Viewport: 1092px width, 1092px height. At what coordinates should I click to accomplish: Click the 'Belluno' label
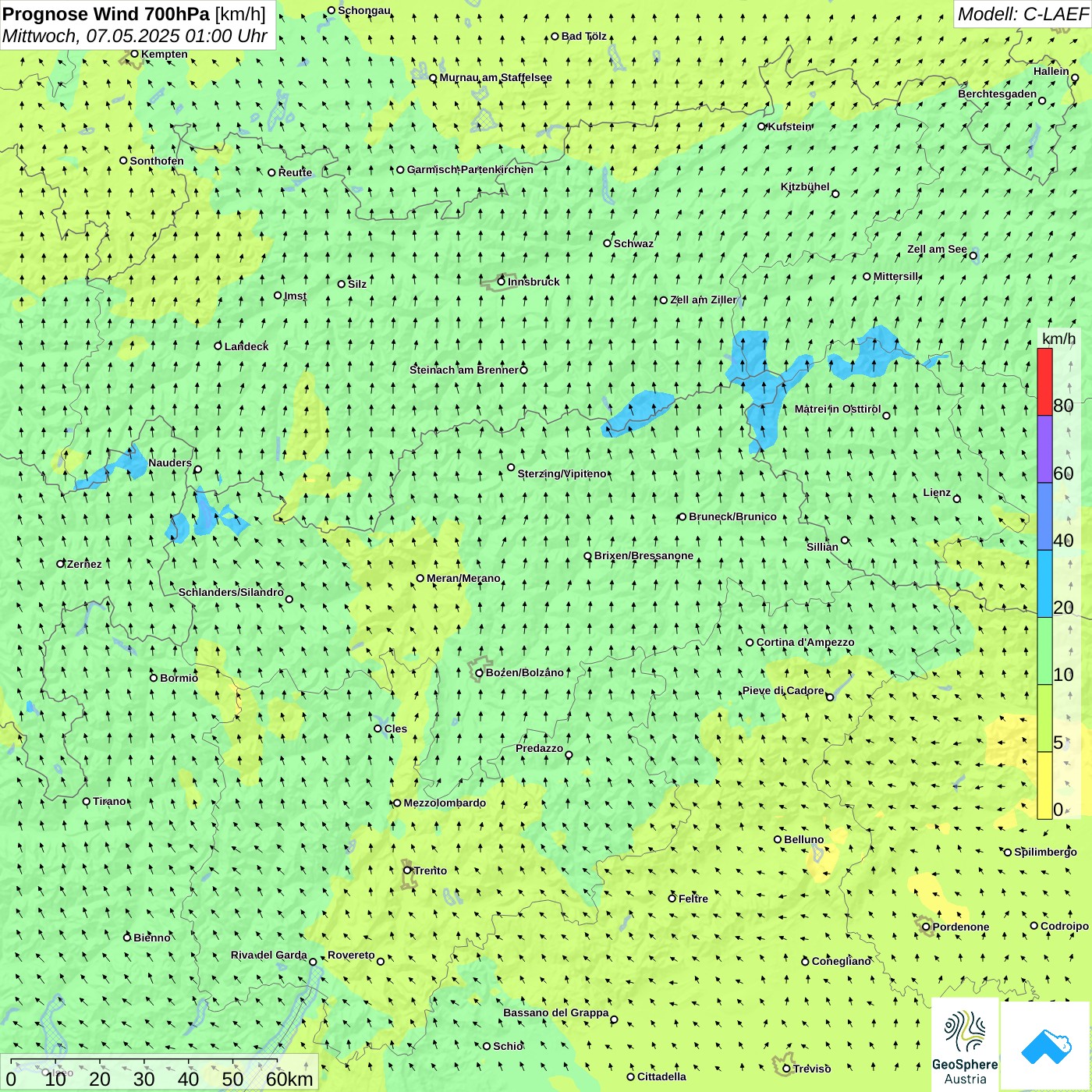pos(803,839)
